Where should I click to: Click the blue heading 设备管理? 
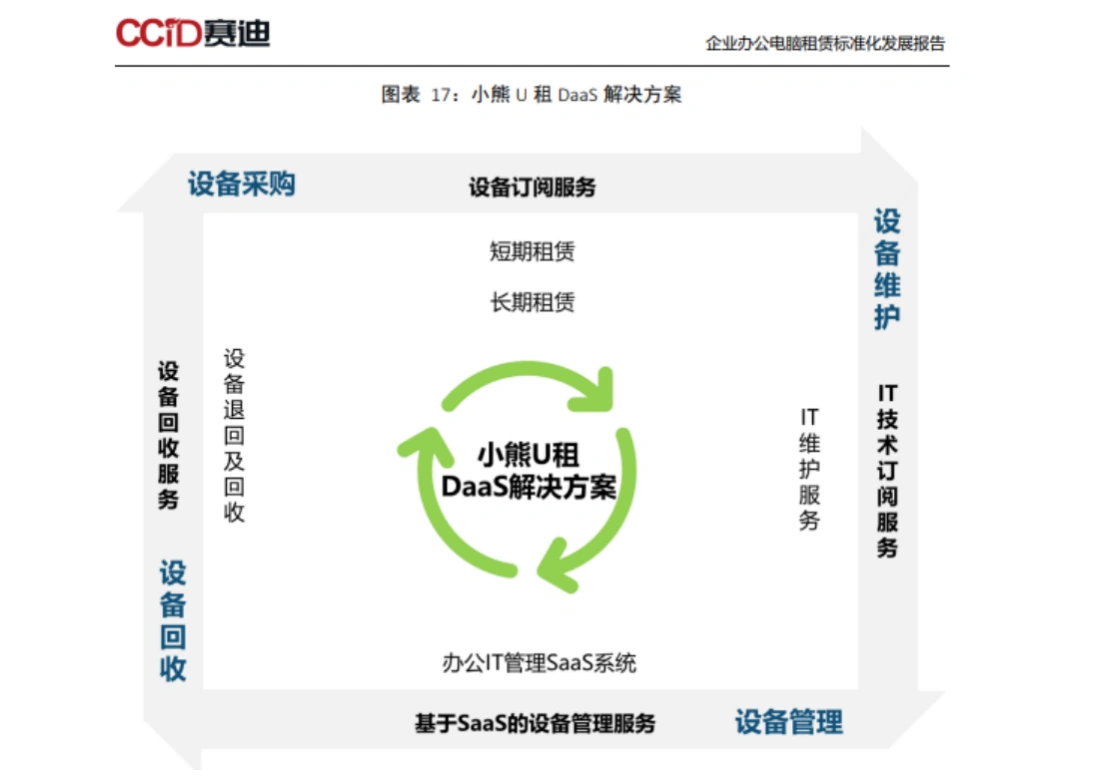(789, 722)
